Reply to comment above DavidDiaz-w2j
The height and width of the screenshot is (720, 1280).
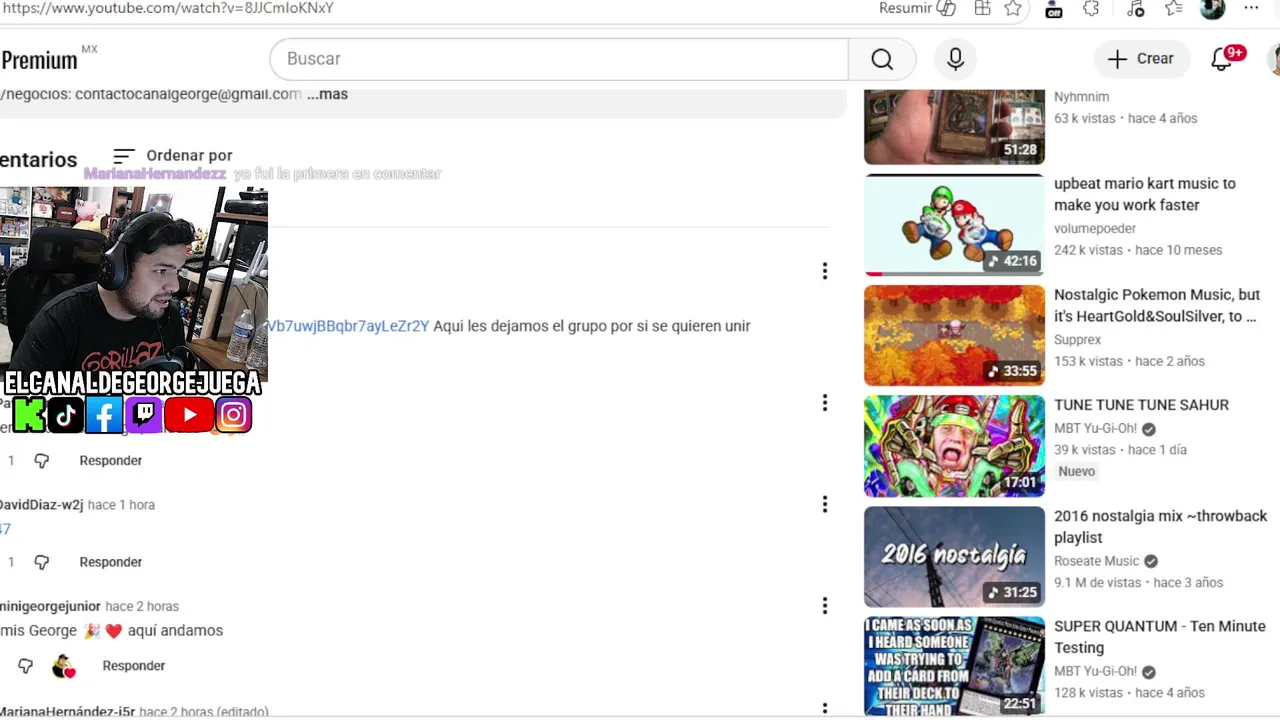[110, 460]
